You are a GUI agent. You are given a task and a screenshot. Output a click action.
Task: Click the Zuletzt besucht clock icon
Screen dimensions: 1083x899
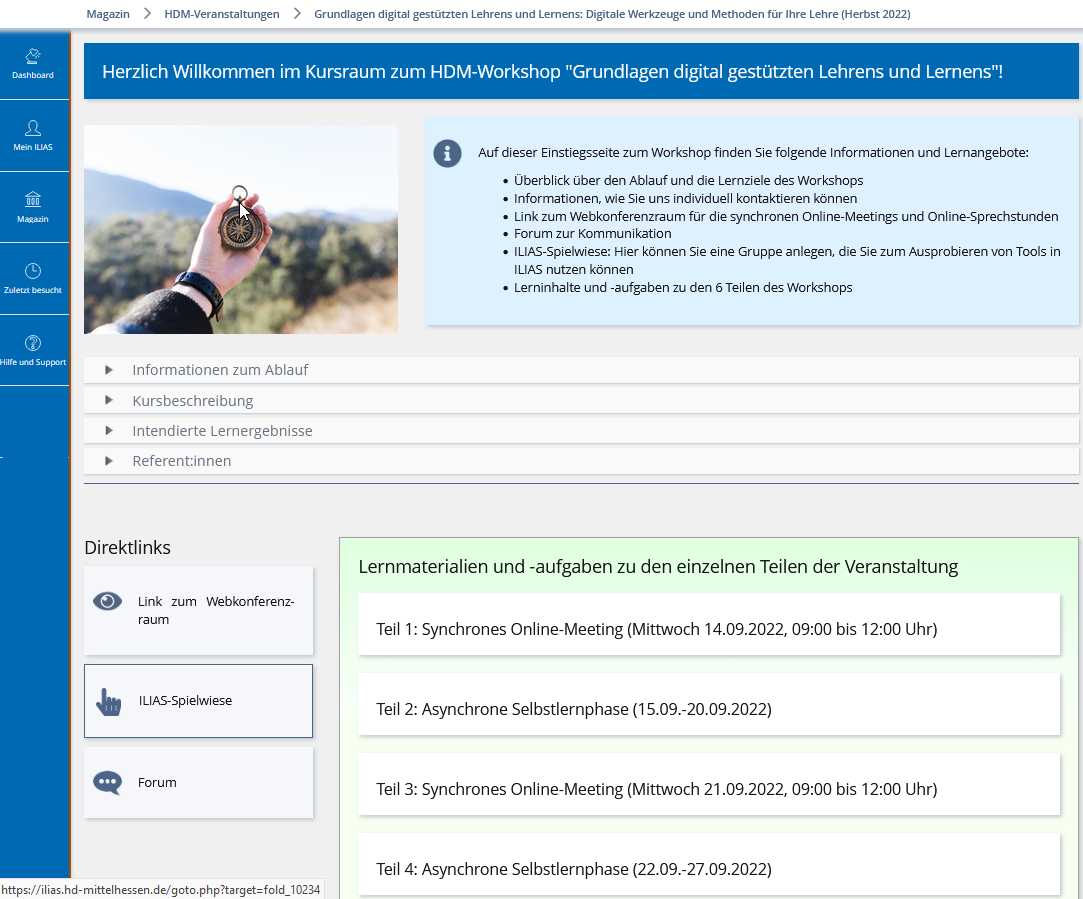point(33,271)
